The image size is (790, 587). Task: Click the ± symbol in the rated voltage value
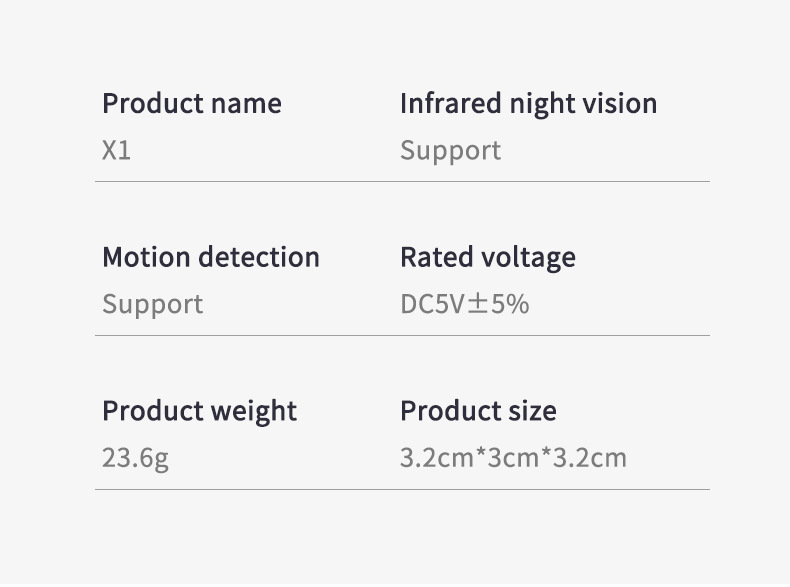(478, 304)
